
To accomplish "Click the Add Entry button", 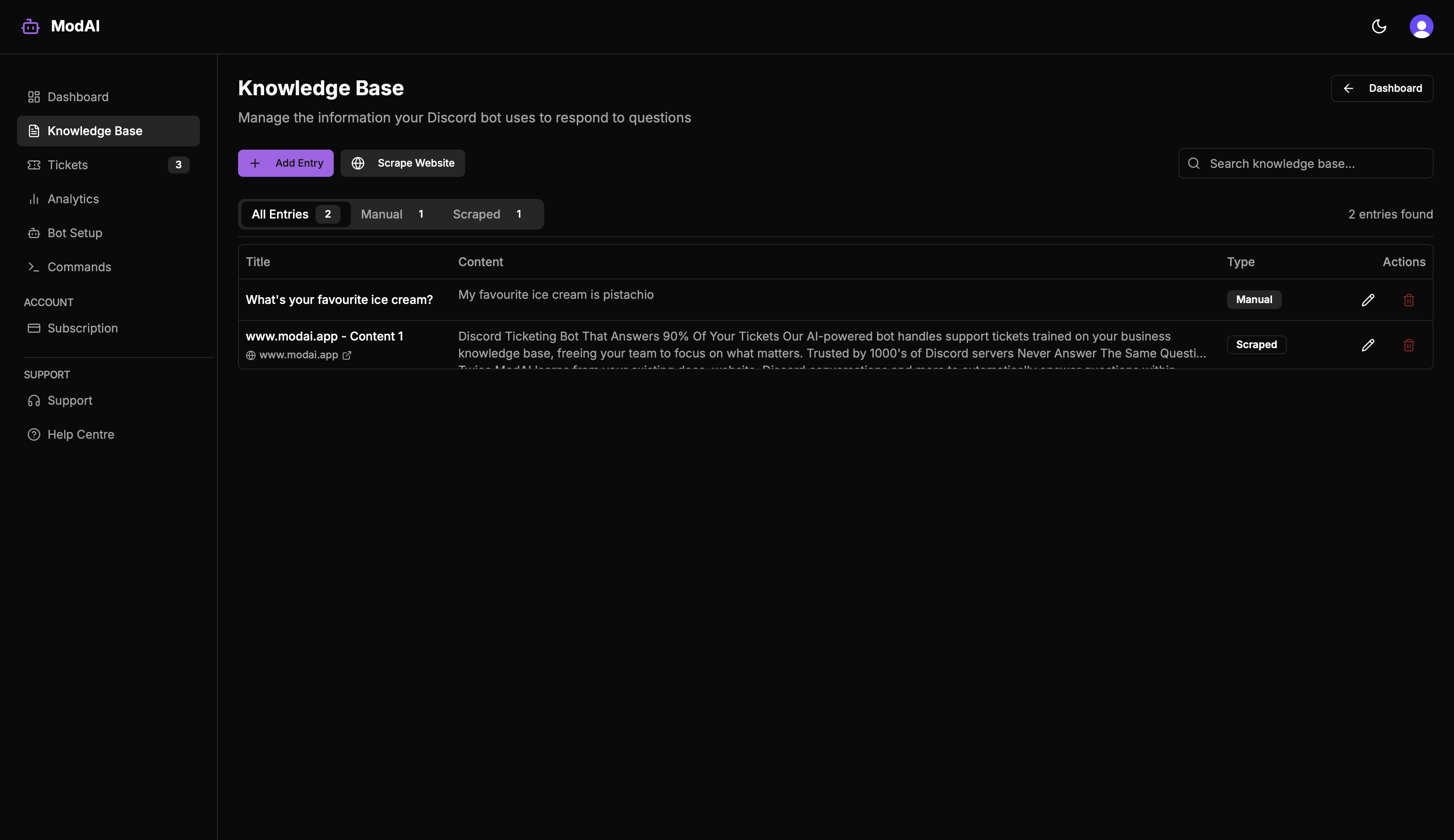I will pyautogui.click(x=286, y=163).
